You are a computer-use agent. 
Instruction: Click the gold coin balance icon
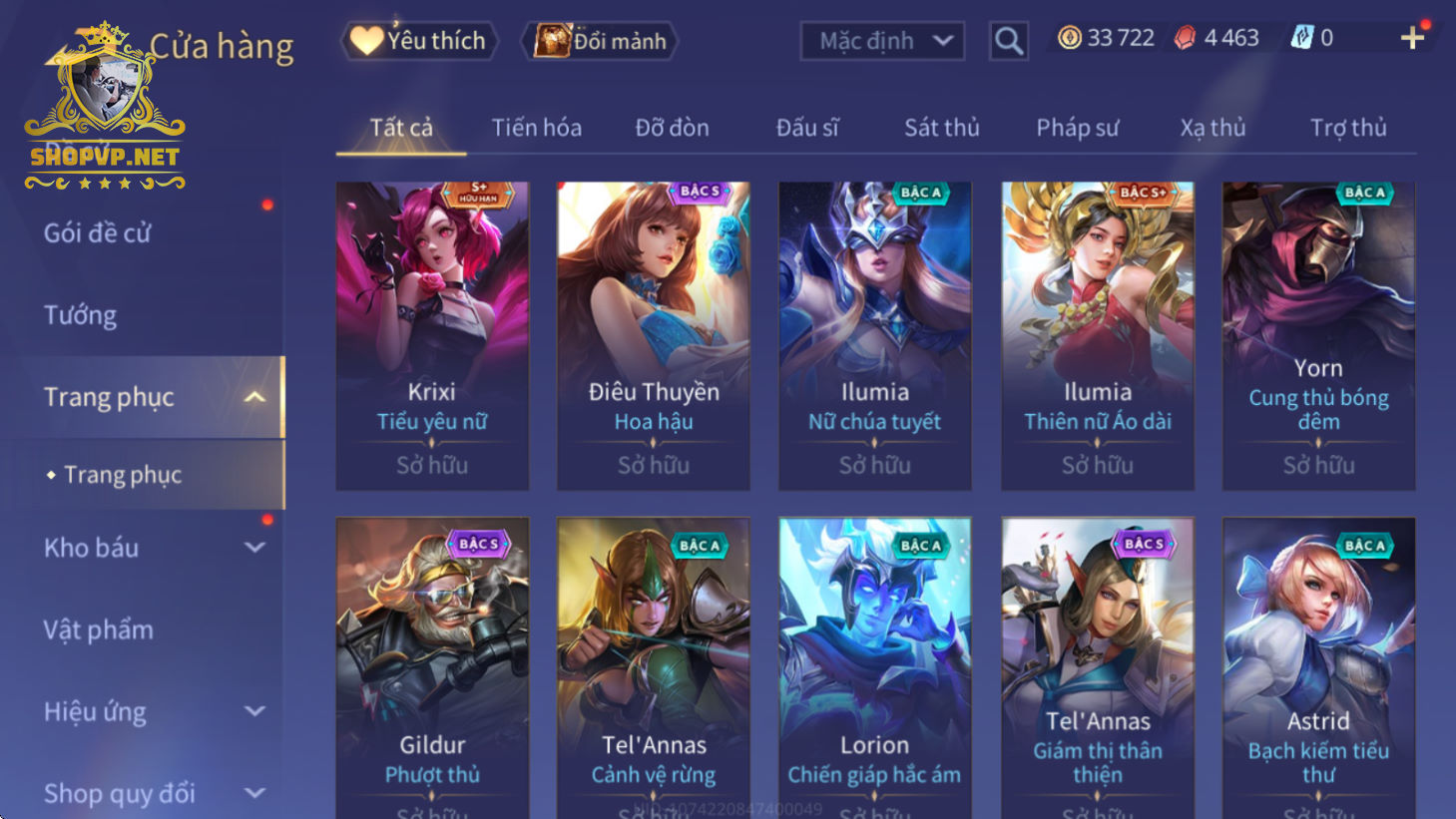1070,38
